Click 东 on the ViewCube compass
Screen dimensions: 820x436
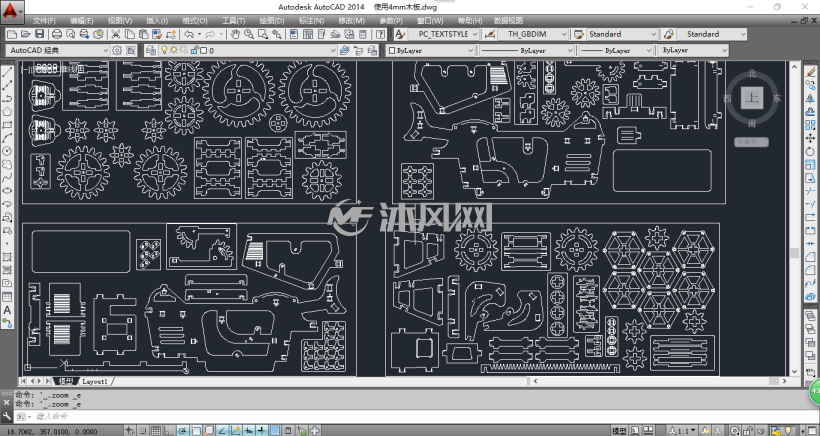tap(777, 98)
